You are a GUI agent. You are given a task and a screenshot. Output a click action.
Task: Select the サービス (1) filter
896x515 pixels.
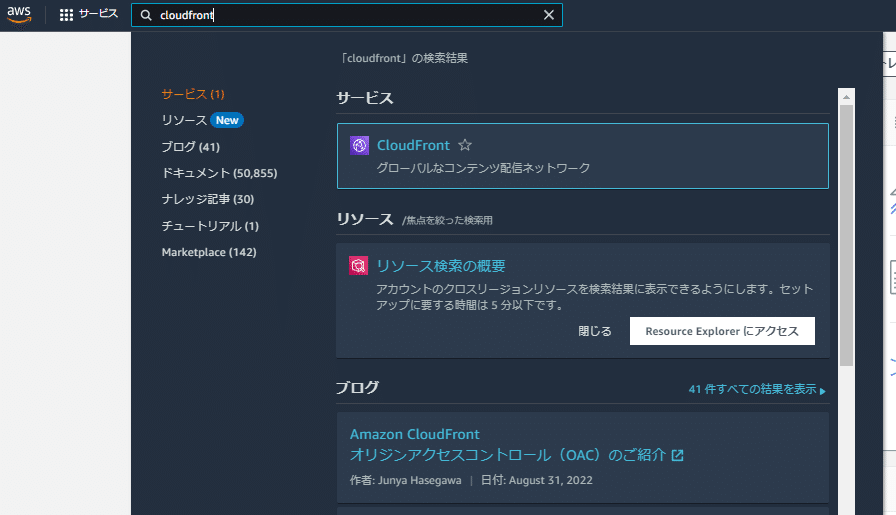(193, 94)
